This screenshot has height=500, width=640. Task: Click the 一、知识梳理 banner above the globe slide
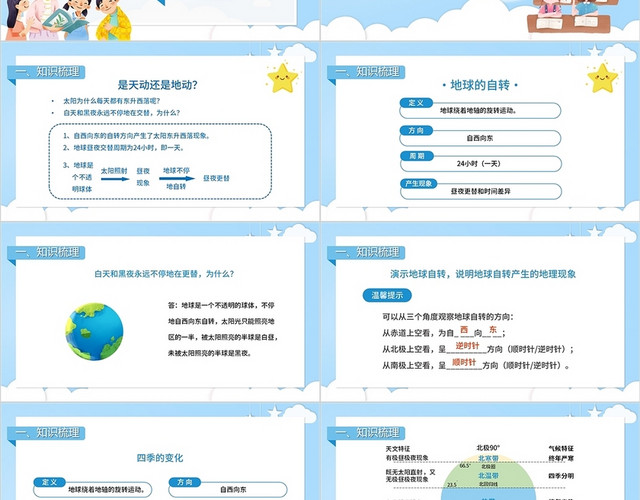[x=46, y=253]
